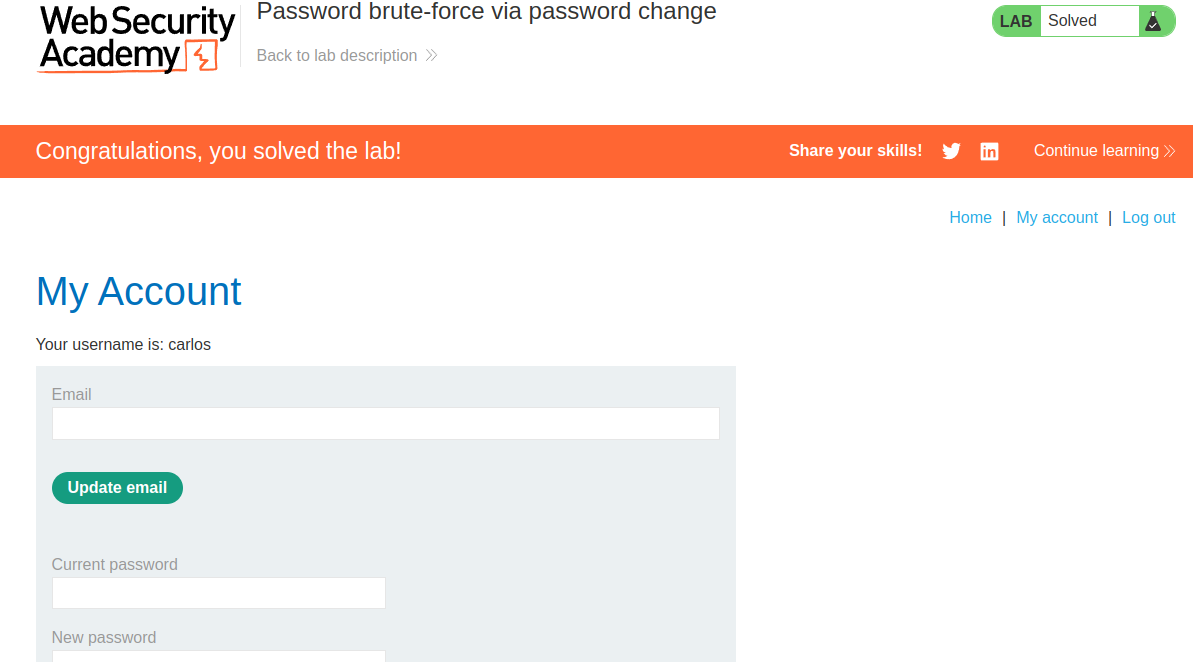Click the Congratulations banner message
This screenshot has height=662, width=1193.
[x=218, y=151]
